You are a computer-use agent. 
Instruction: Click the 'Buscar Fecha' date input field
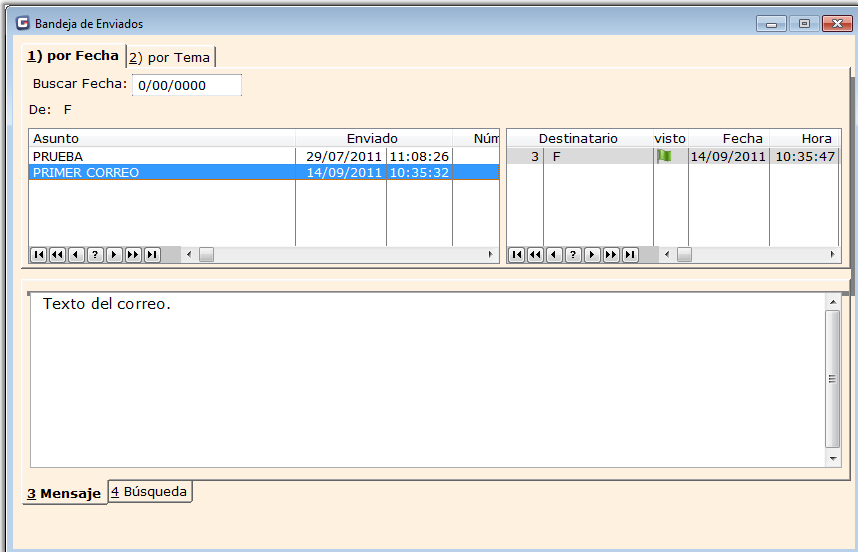pos(186,85)
